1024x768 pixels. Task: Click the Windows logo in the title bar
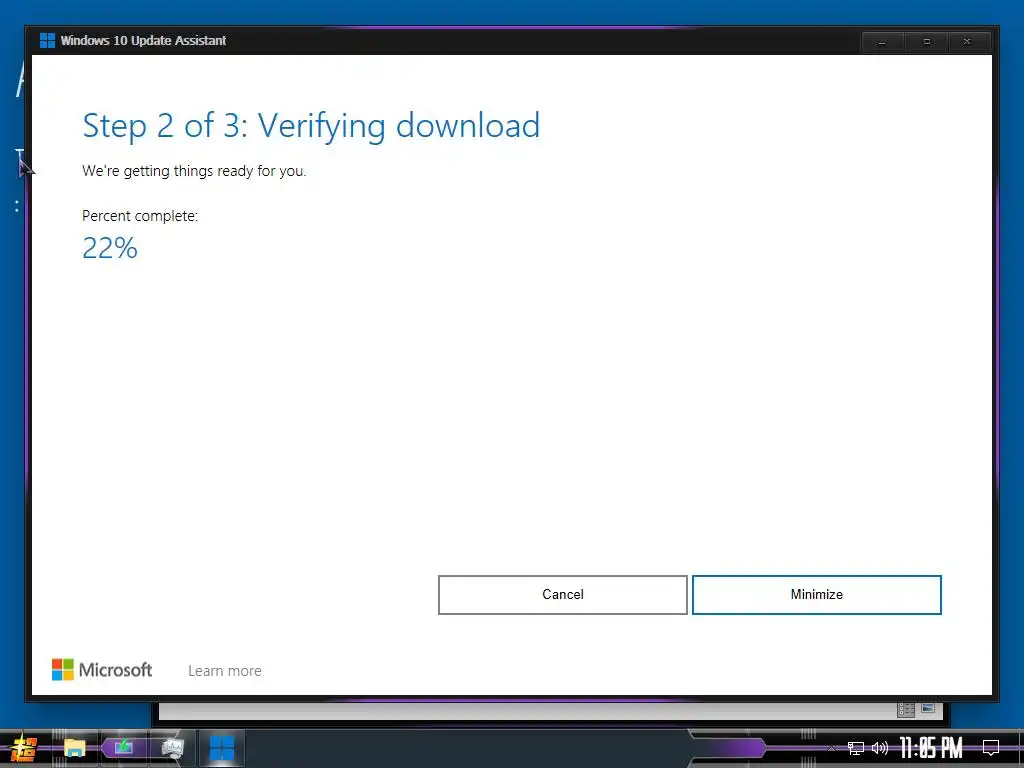(47, 40)
